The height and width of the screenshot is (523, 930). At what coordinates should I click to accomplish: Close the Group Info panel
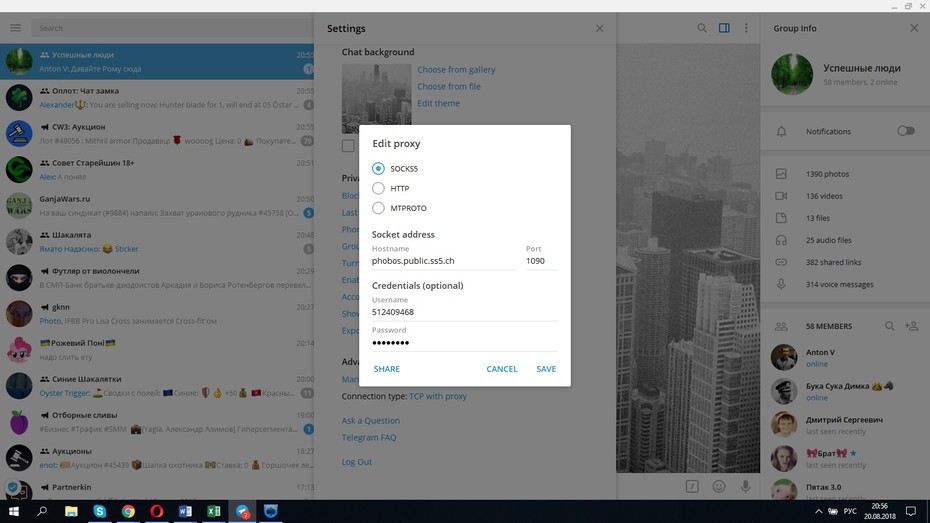tap(914, 28)
